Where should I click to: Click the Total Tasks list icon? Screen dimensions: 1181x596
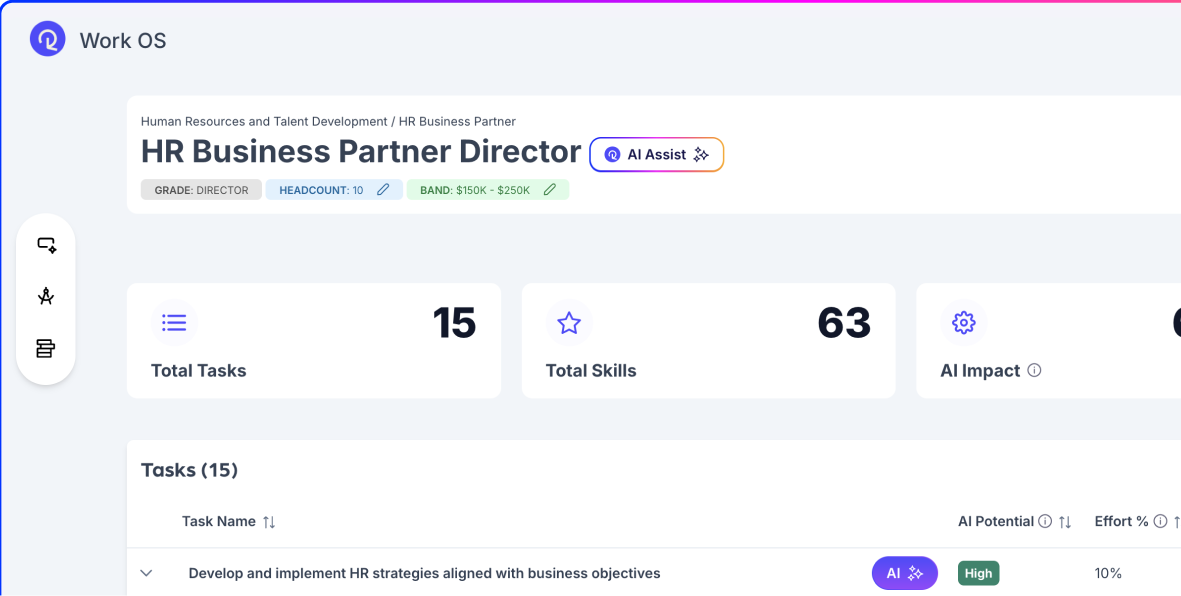(174, 323)
